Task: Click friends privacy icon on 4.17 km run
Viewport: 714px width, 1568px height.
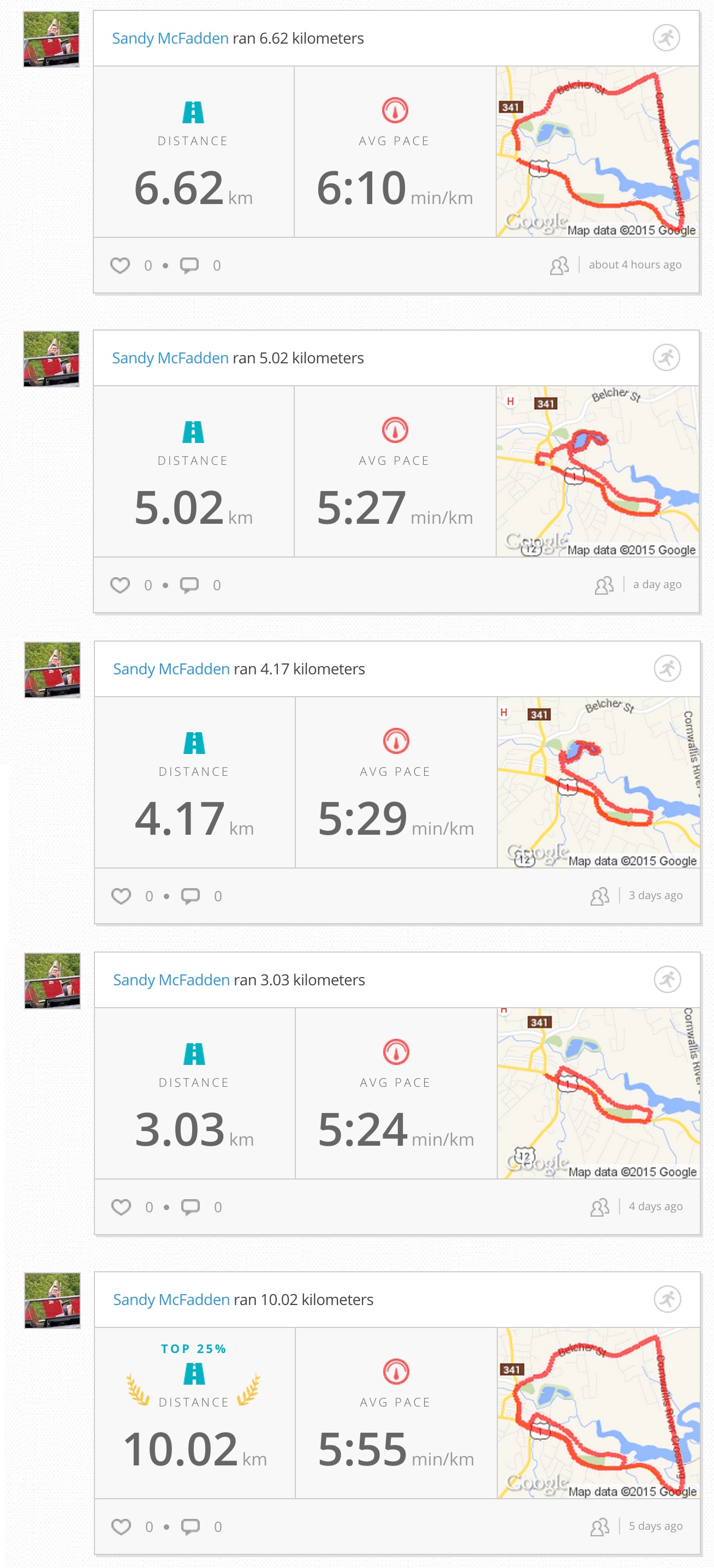Action: click(599, 896)
